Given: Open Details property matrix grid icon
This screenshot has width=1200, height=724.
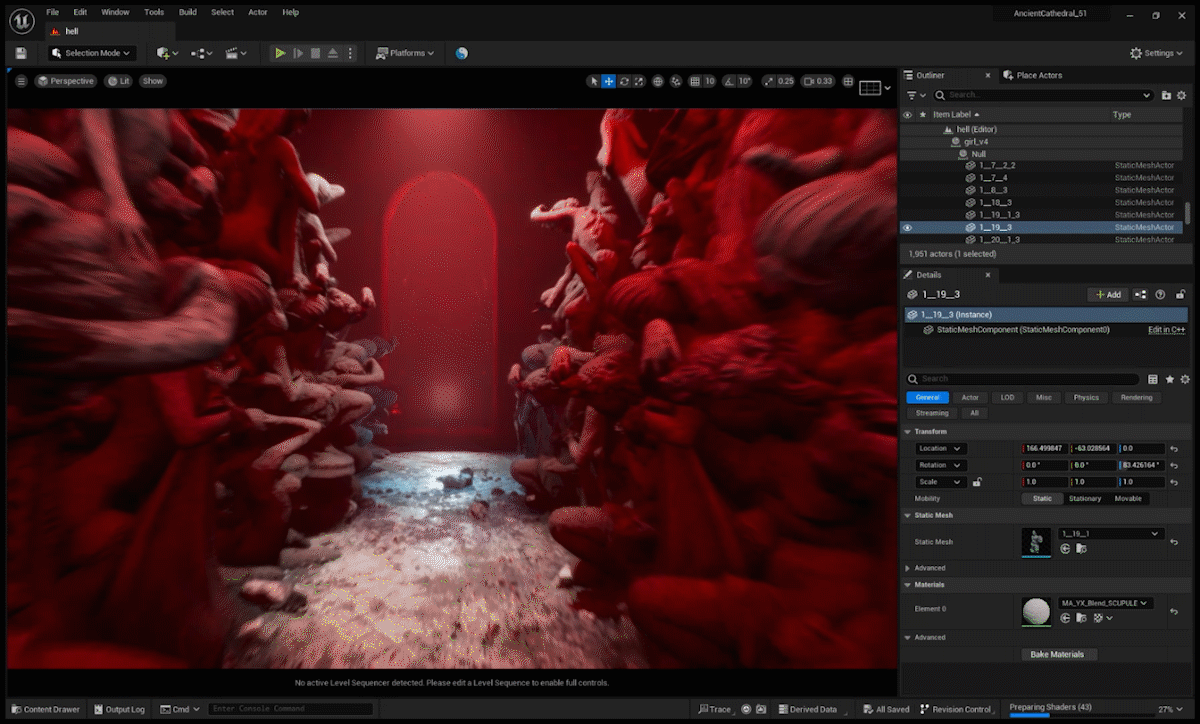Looking at the screenshot, I should pos(1153,379).
